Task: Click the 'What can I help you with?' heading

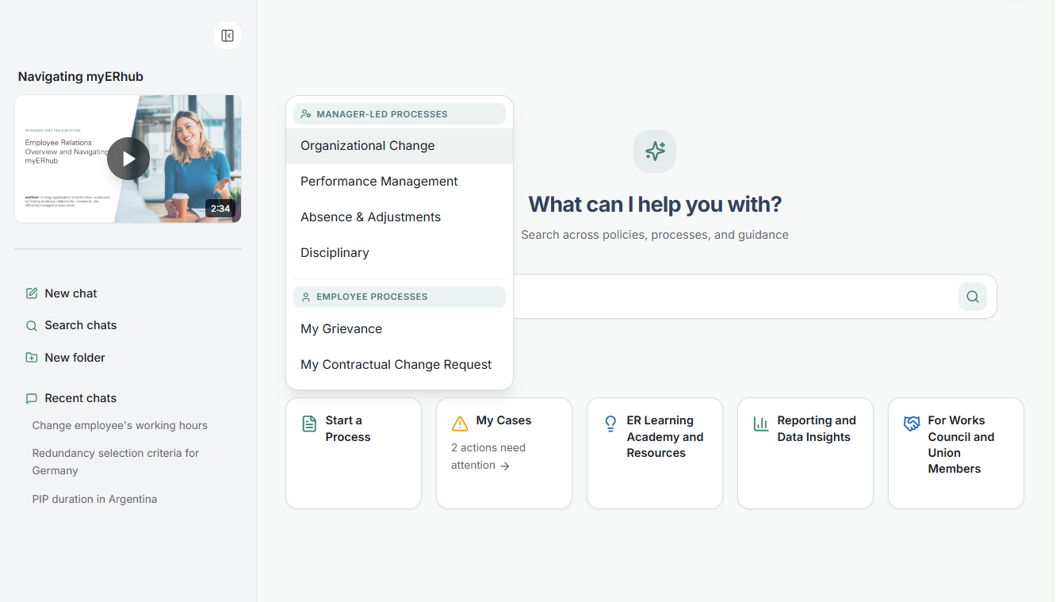Action: (x=655, y=204)
